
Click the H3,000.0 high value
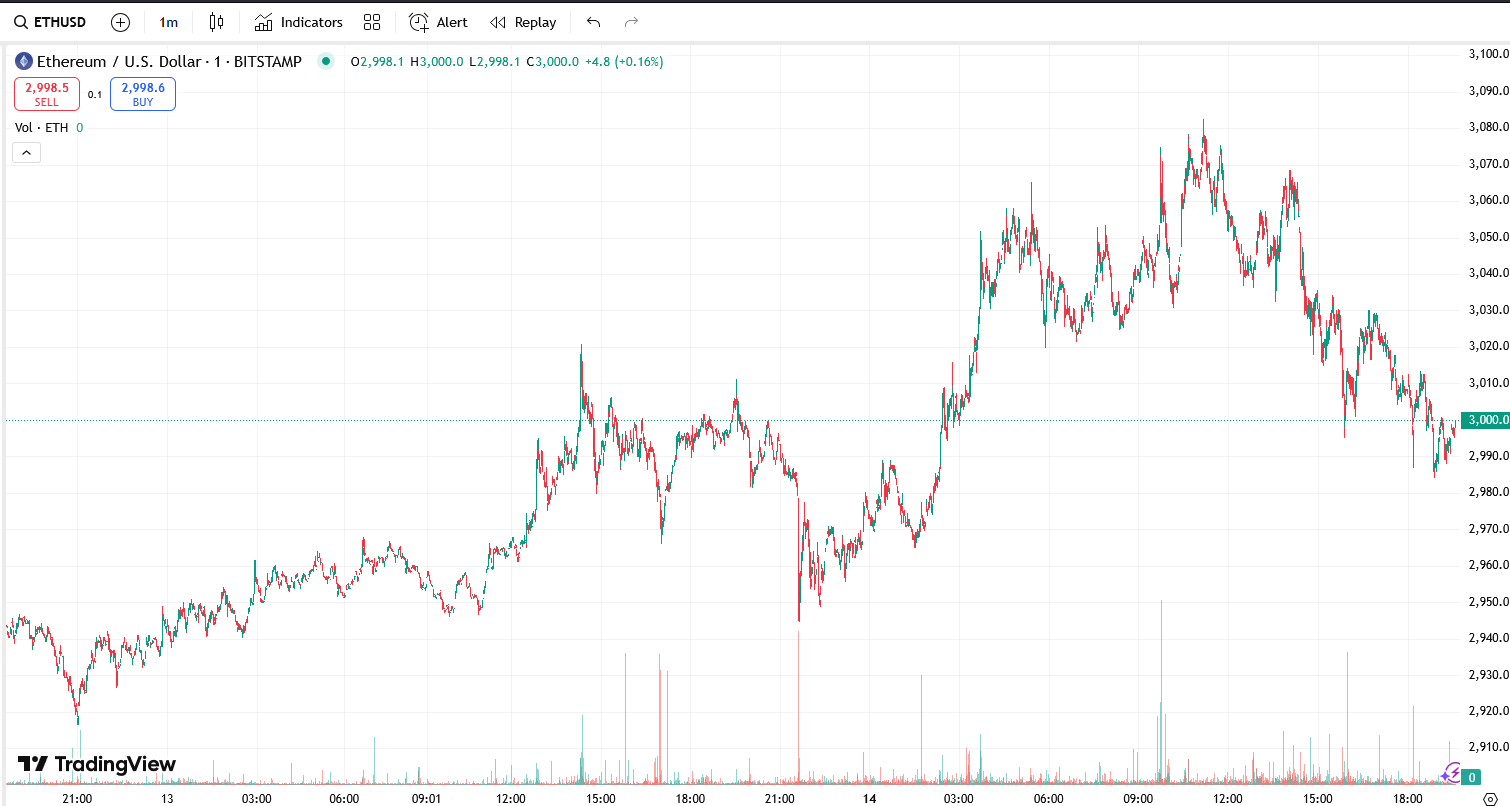coord(437,62)
